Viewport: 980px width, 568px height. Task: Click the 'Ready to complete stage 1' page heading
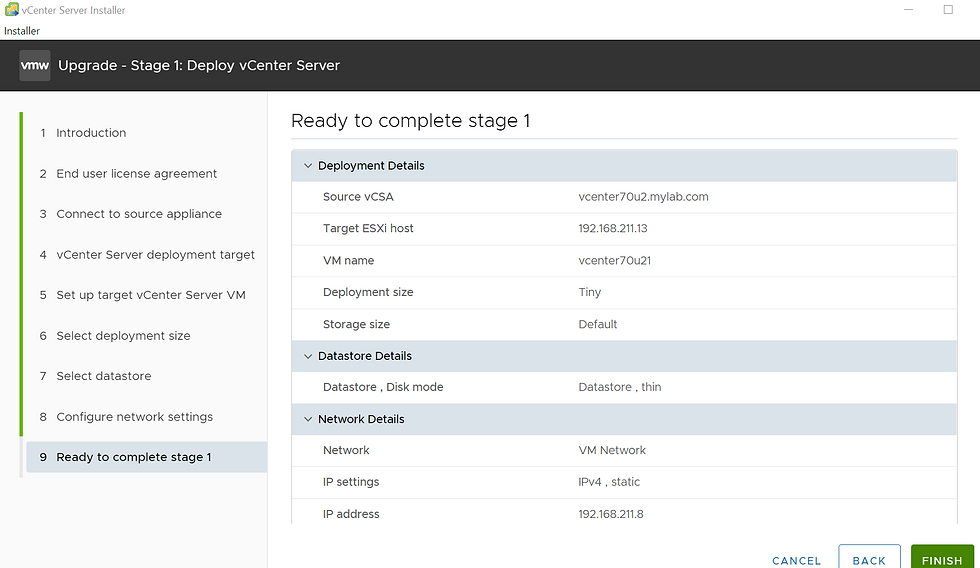point(411,121)
